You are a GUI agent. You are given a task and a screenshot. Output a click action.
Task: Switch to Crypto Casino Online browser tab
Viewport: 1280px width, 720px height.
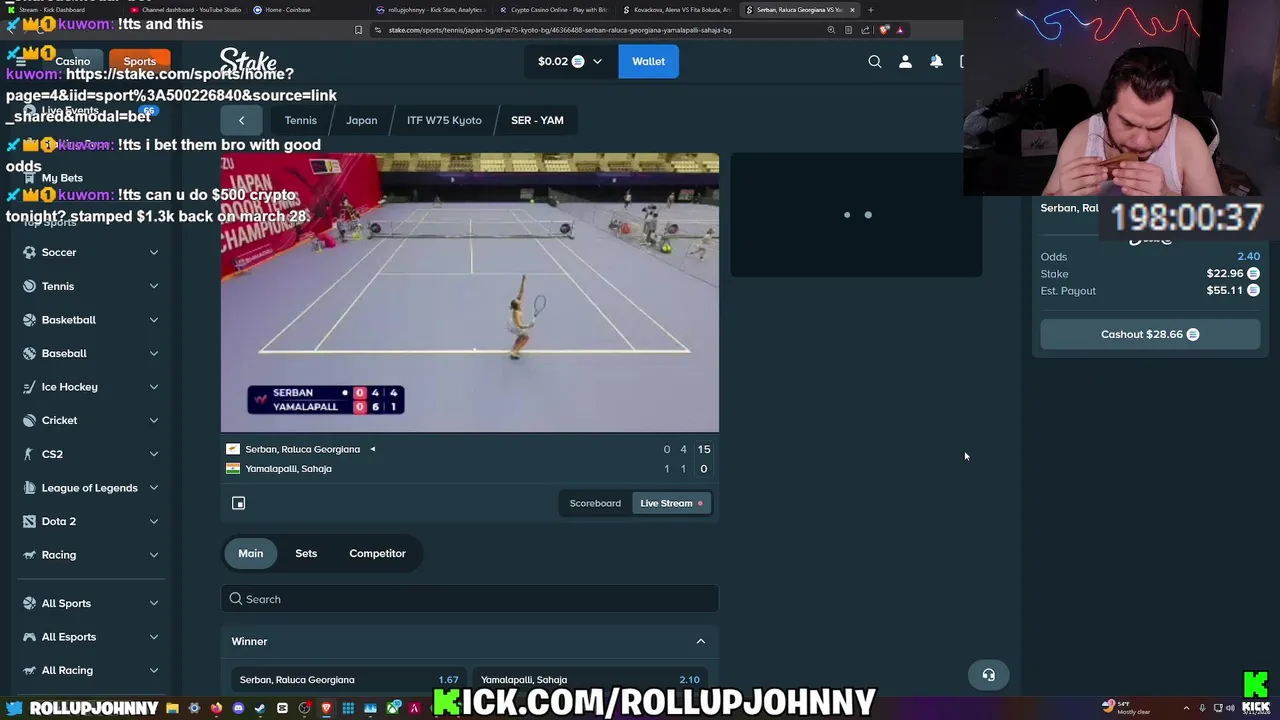pyautogui.click(x=555, y=9)
